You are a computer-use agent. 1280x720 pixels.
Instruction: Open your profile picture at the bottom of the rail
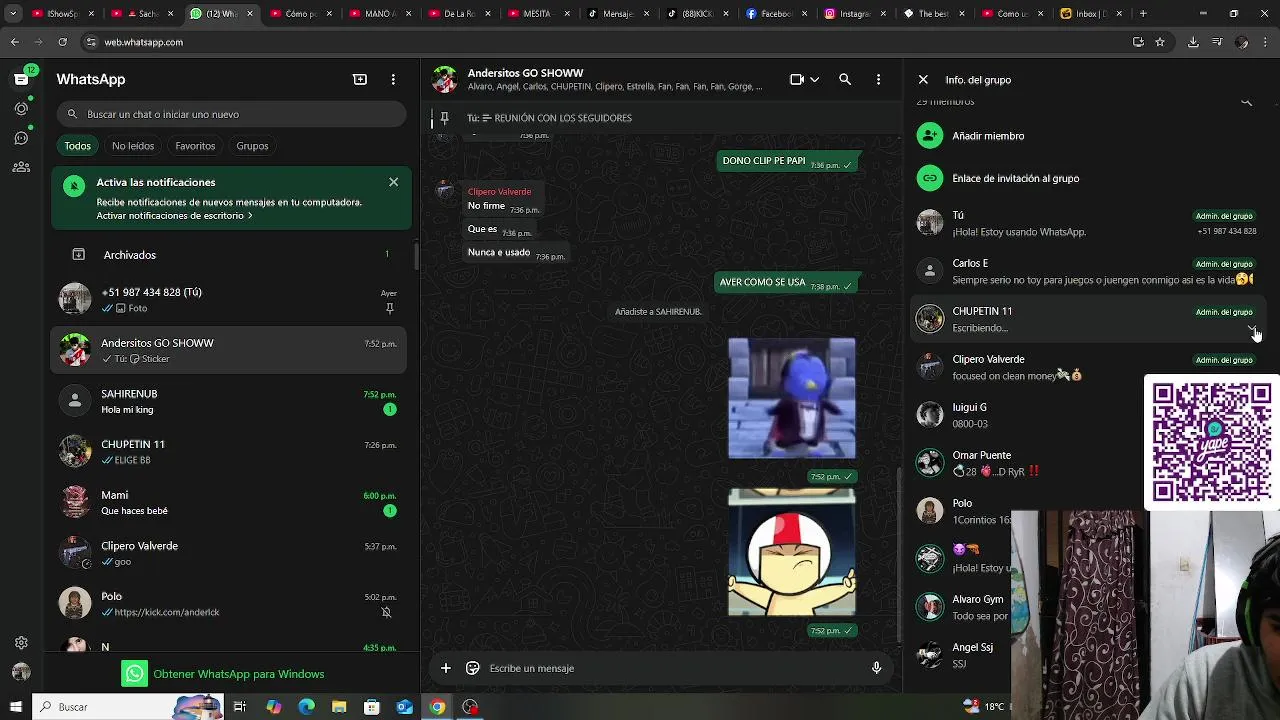click(x=21, y=672)
